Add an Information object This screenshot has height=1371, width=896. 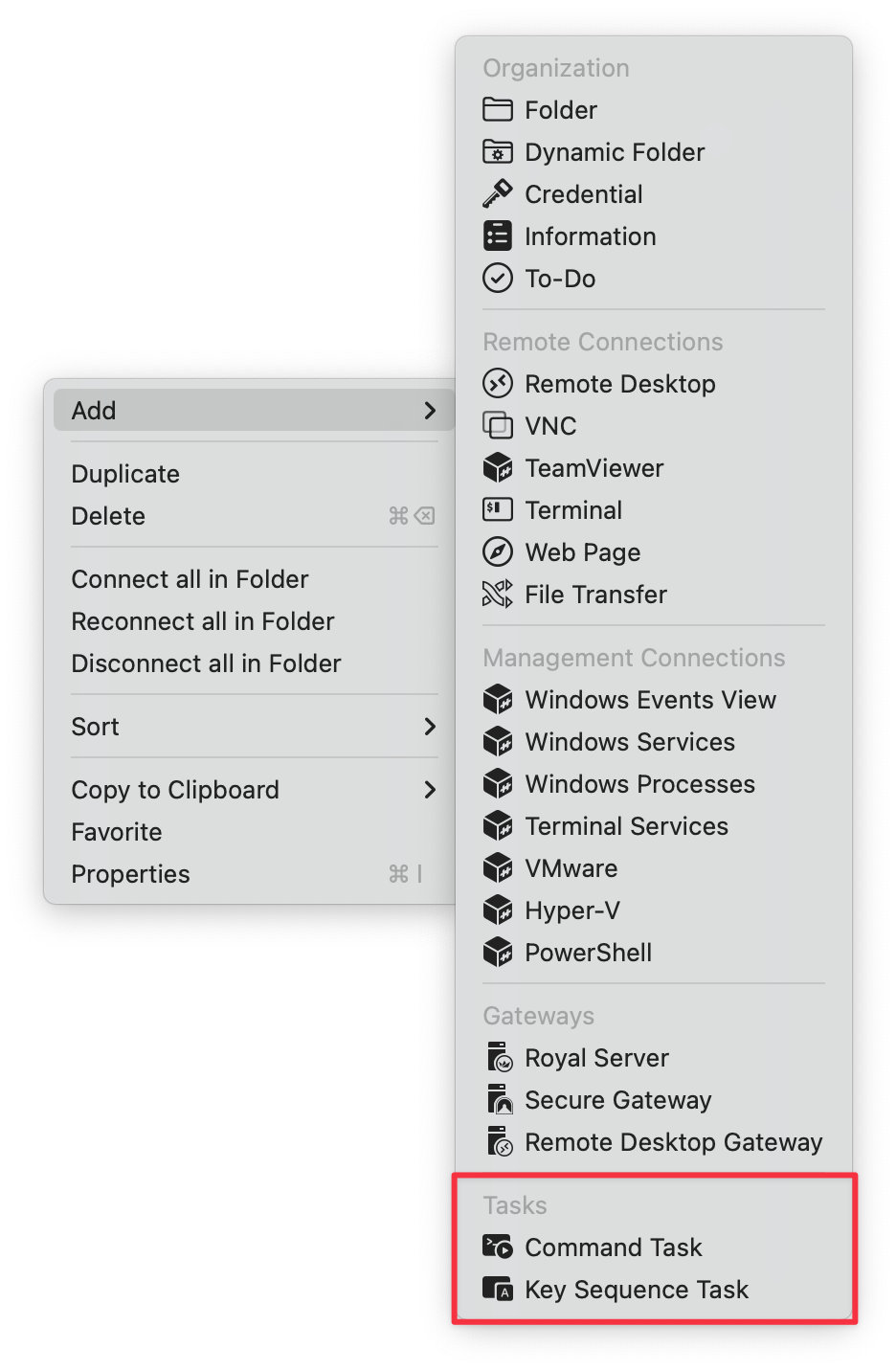point(654,236)
